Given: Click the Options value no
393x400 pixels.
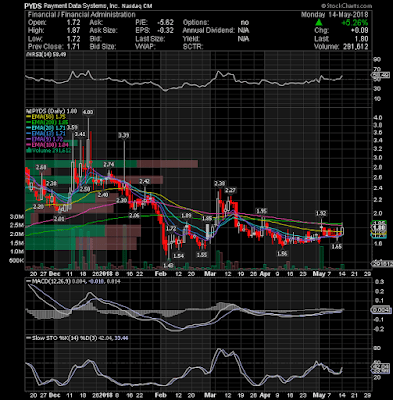Looking at the screenshot, I should click(244, 23).
